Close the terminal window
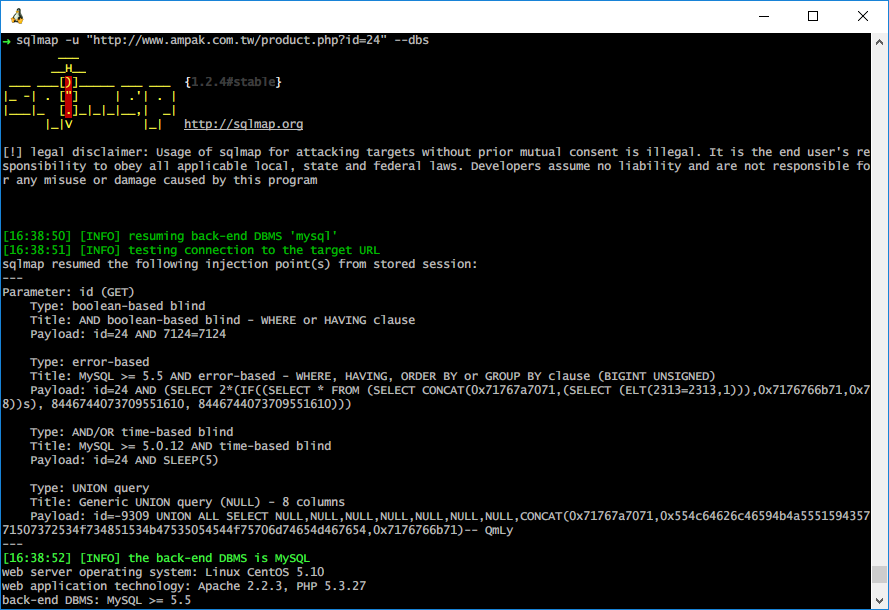 click(x=862, y=16)
